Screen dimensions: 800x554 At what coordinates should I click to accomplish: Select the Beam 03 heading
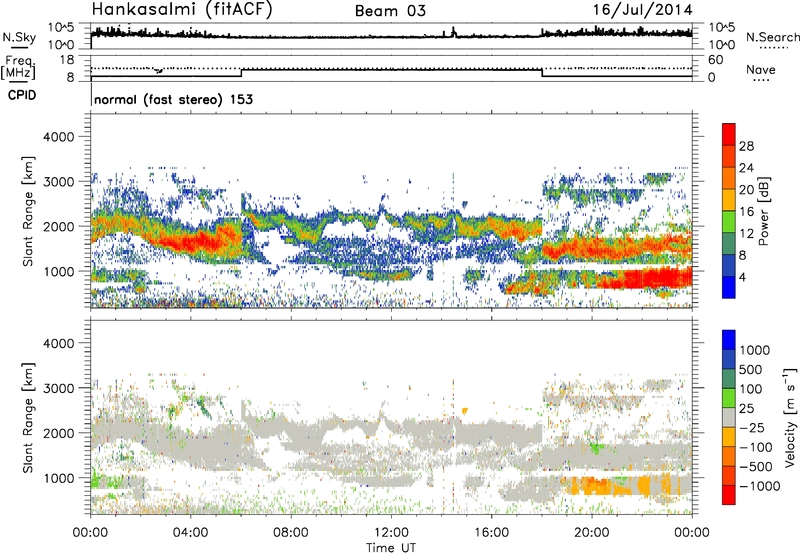[390, 11]
